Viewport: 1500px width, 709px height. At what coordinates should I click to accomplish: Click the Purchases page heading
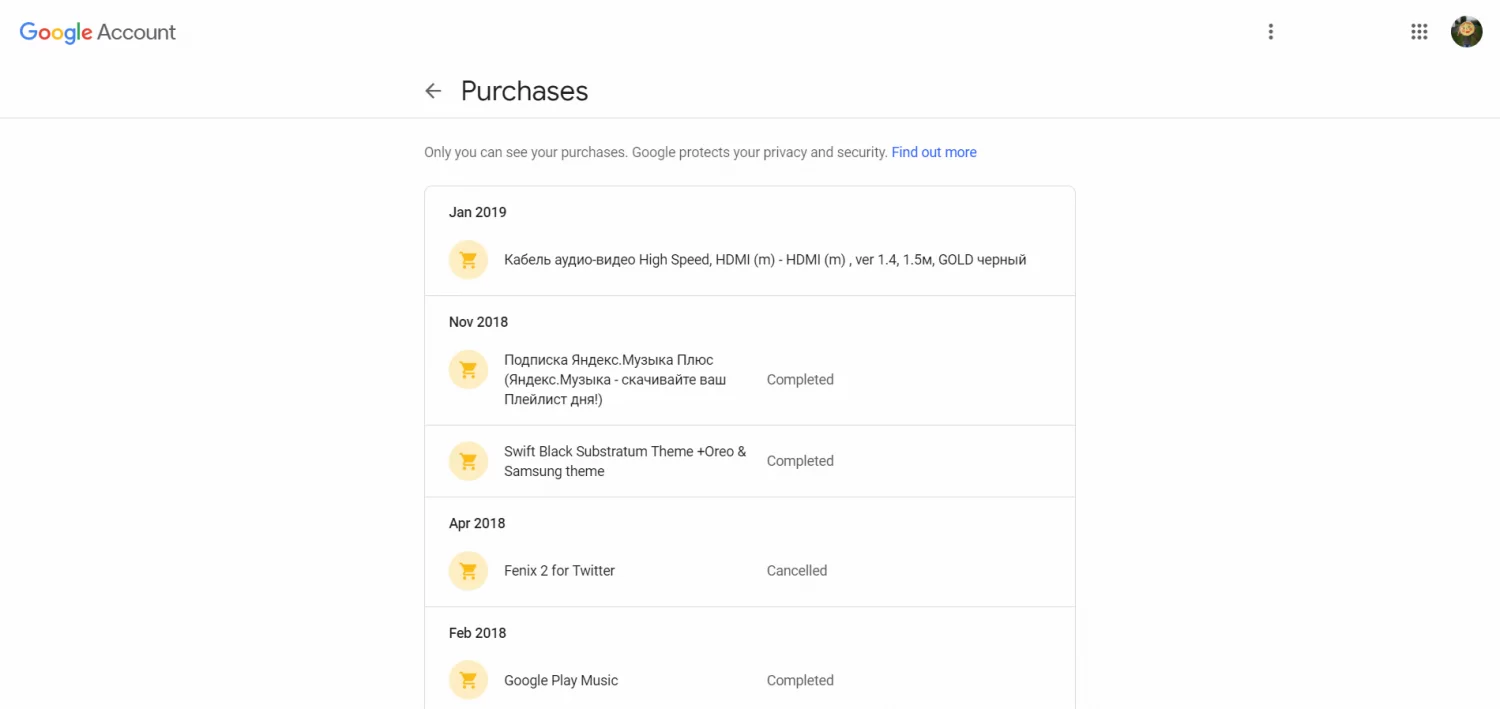coord(524,91)
